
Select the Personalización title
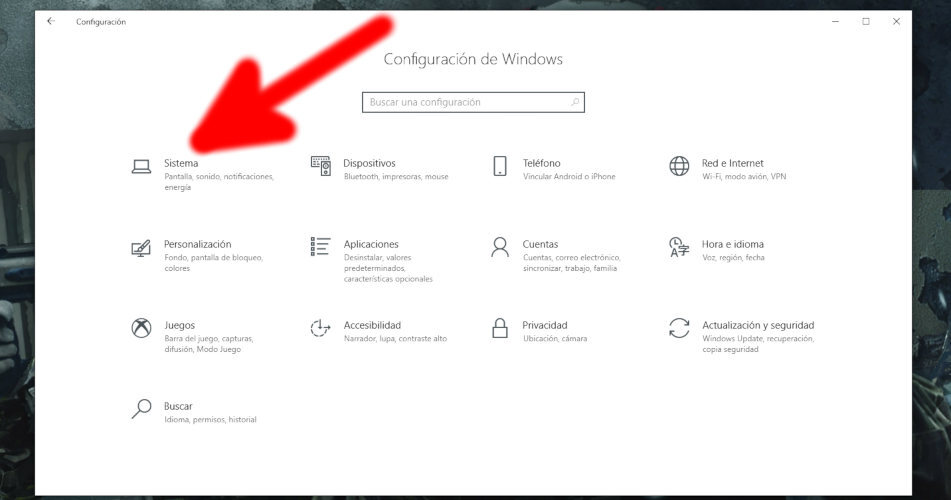198,244
